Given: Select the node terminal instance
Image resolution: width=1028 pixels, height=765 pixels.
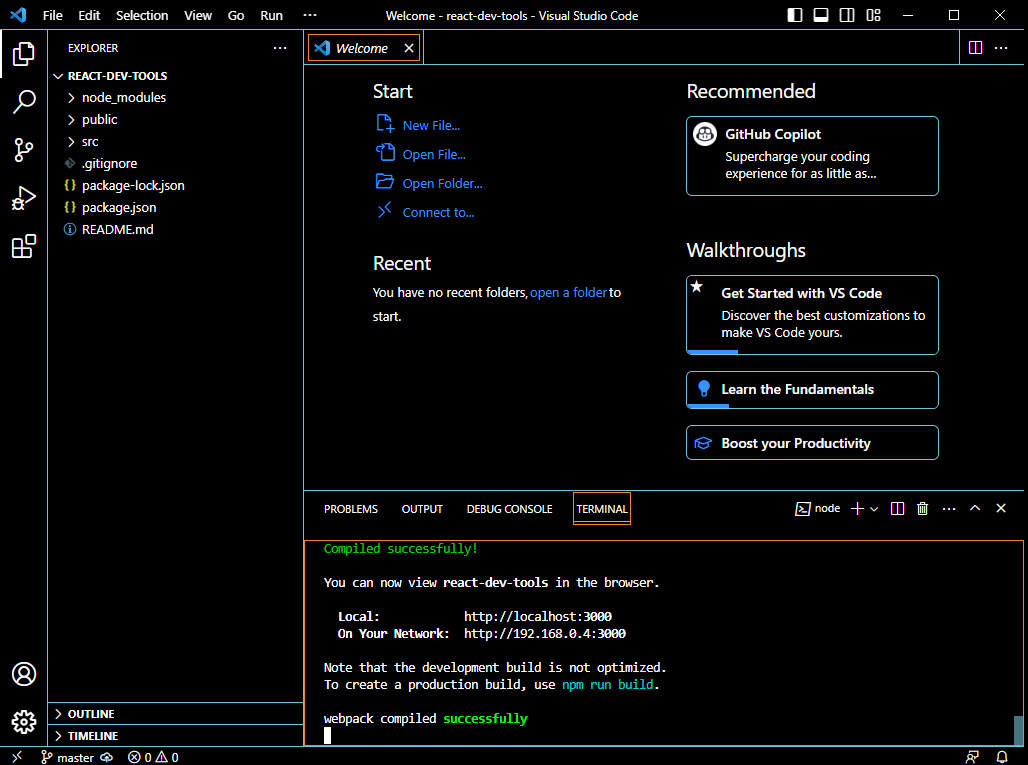Looking at the screenshot, I should pos(818,509).
